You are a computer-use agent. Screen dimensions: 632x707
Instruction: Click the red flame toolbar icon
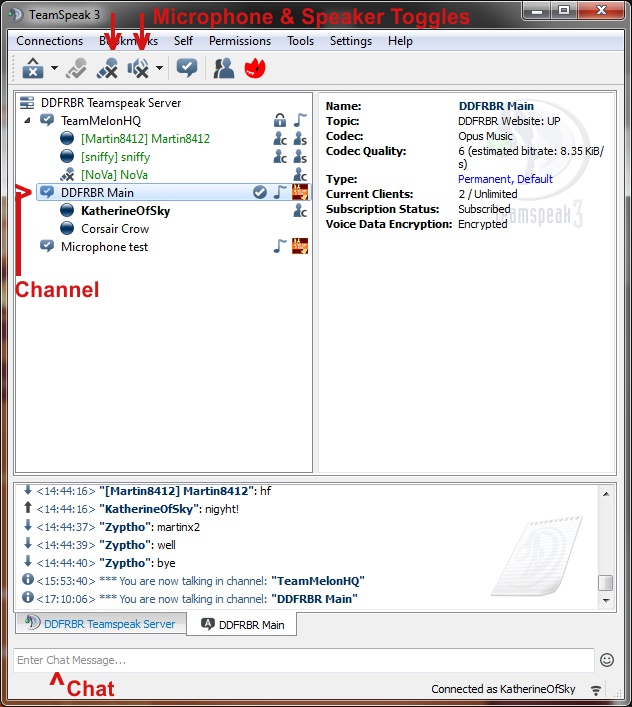tap(255, 68)
